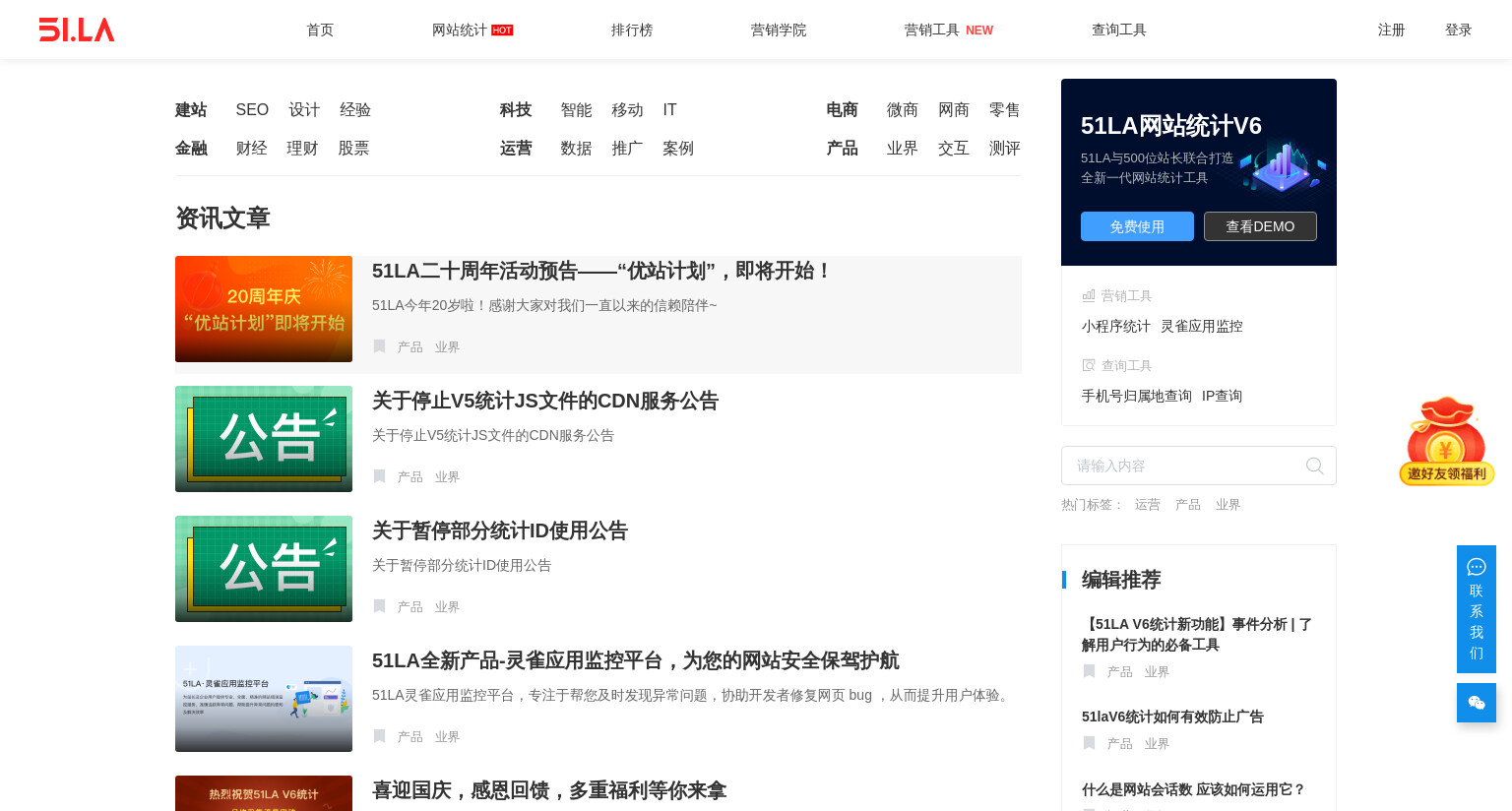This screenshot has height=811, width=1512.
Task: Select the 微商 category link
Action: tap(903, 110)
